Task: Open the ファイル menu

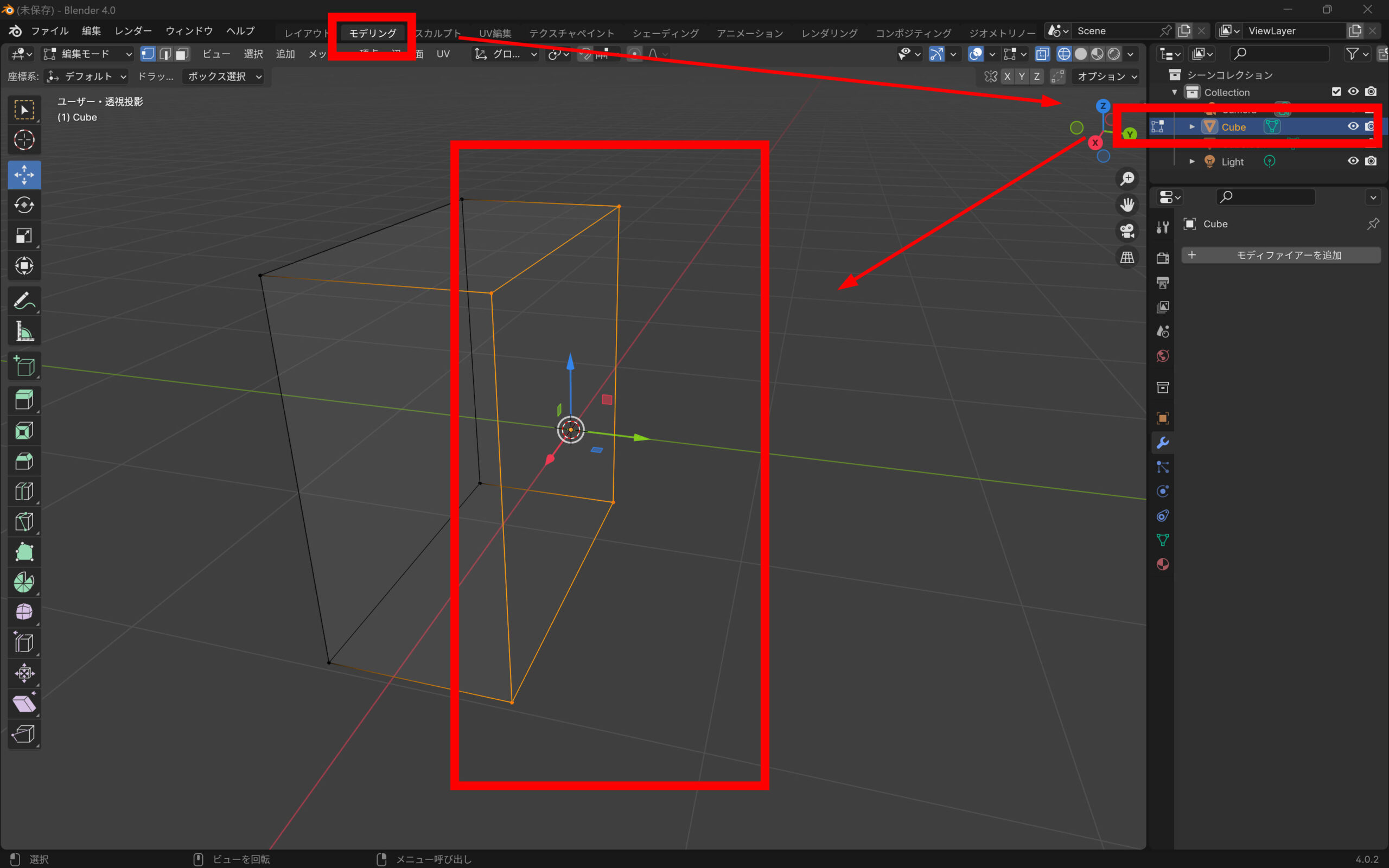Action: [49, 31]
